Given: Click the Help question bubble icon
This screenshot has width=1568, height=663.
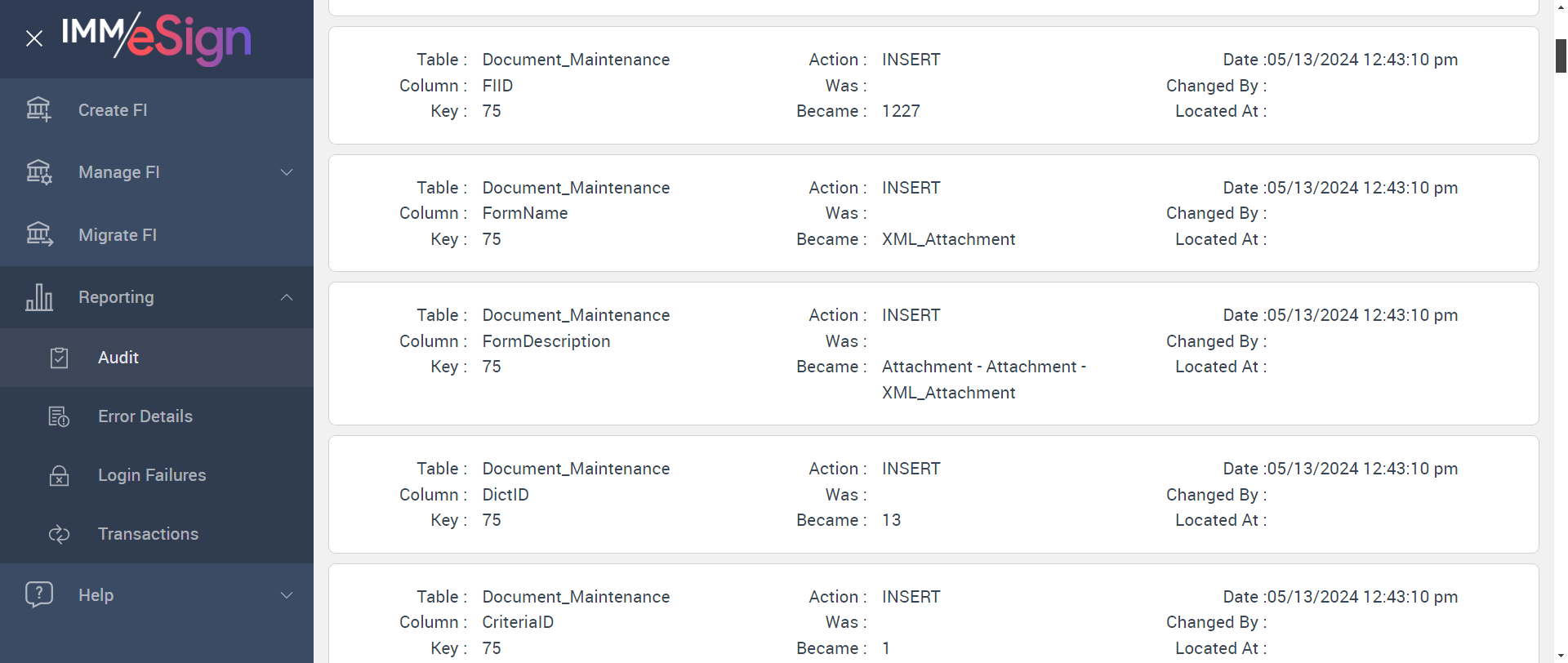Looking at the screenshot, I should [38, 594].
